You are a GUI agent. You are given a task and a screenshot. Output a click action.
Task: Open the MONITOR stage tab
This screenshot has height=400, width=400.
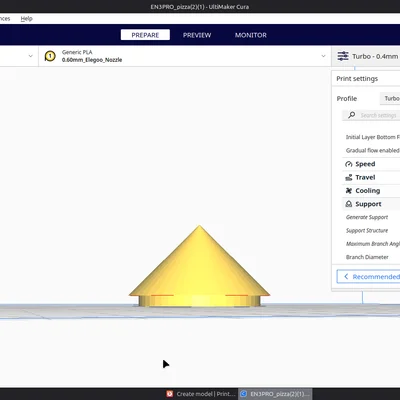[x=251, y=35]
